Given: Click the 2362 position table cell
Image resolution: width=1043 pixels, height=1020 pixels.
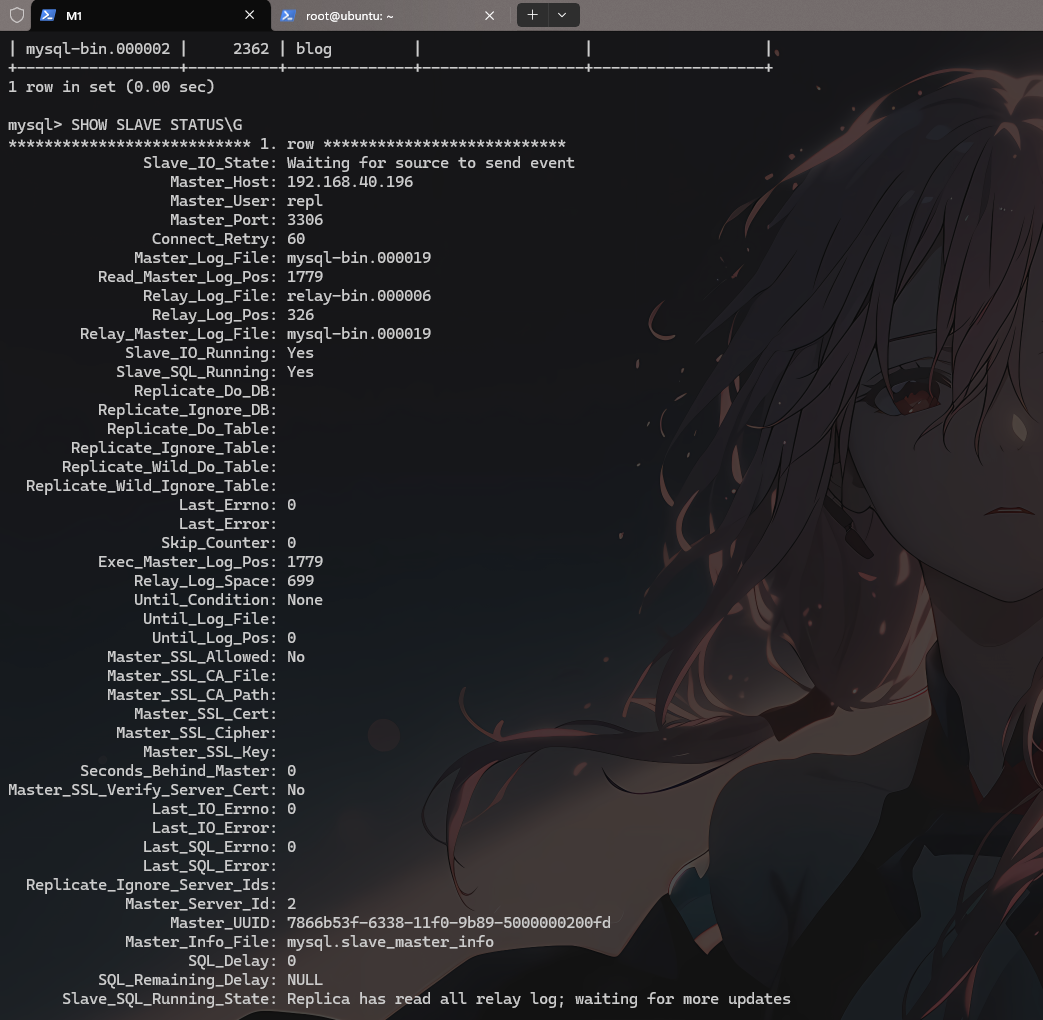Looking at the screenshot, I should tap(251, 49).
